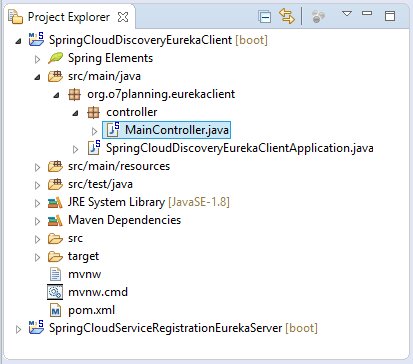
Task: Collapse the SpringCloudDiscoveryEurekaClient project
Action: [18, 41]
